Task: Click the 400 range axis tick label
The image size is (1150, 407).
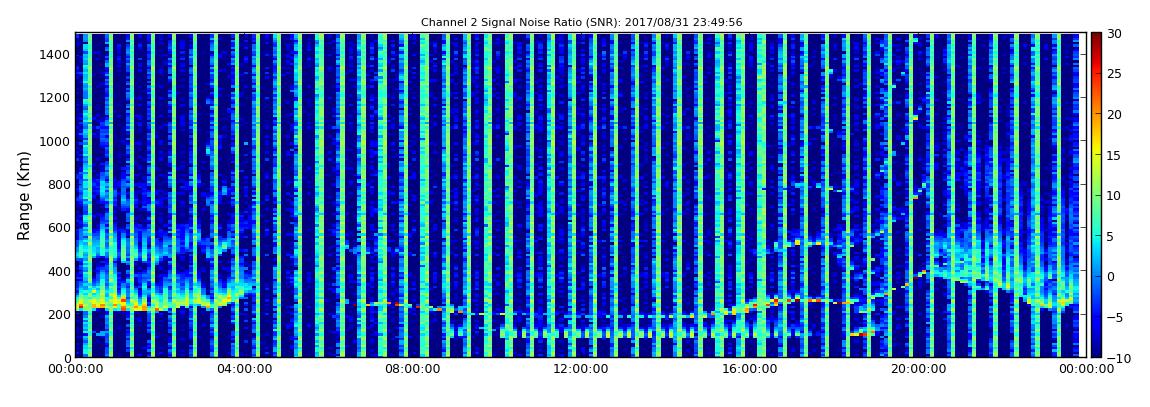Action: tap(59, 271)
